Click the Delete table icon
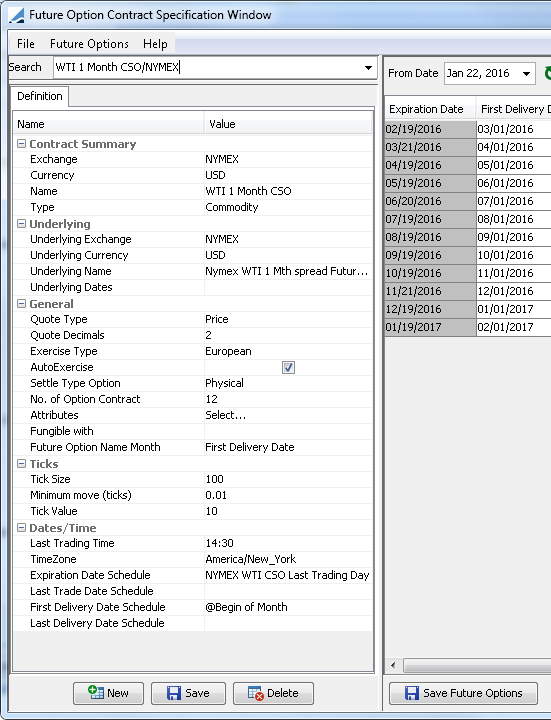 click(255, 693)
